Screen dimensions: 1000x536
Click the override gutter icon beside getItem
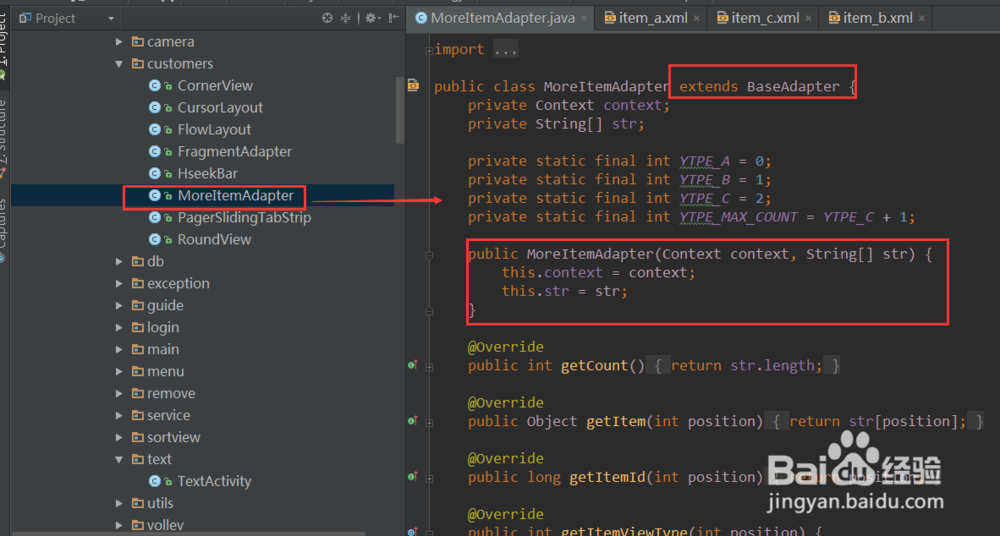413,421
